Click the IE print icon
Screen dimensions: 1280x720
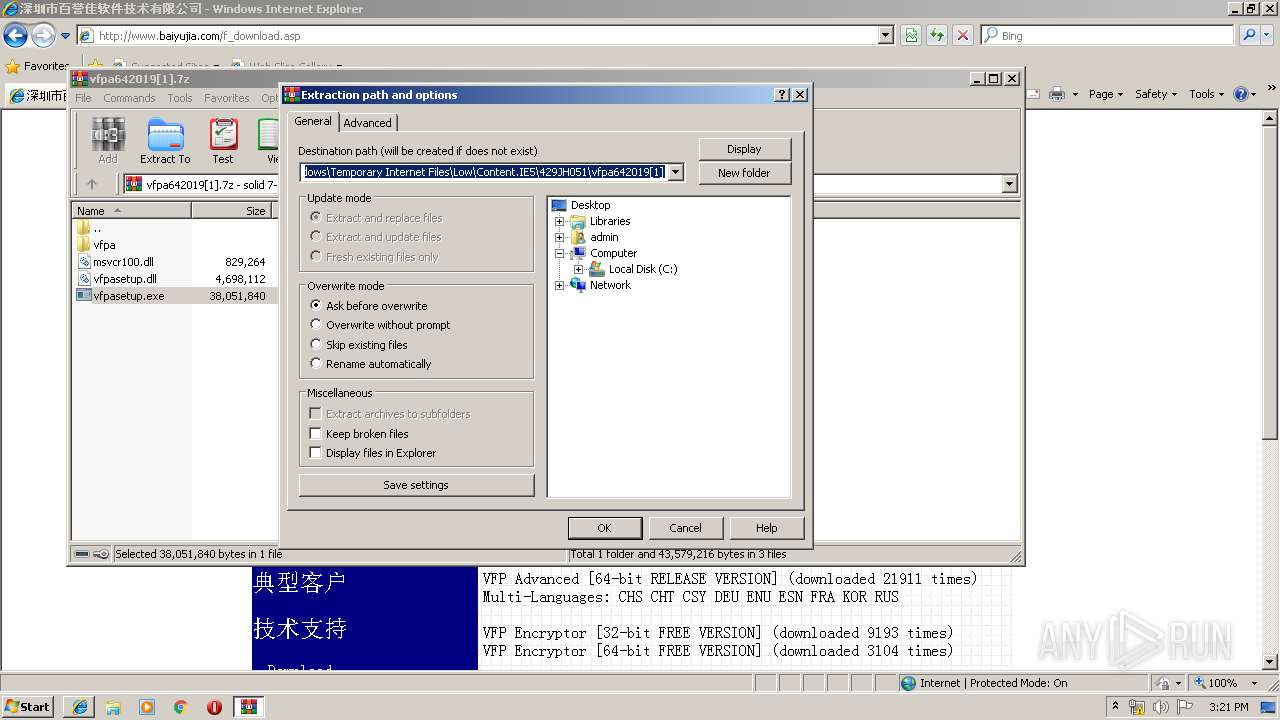click(1058, 94)
